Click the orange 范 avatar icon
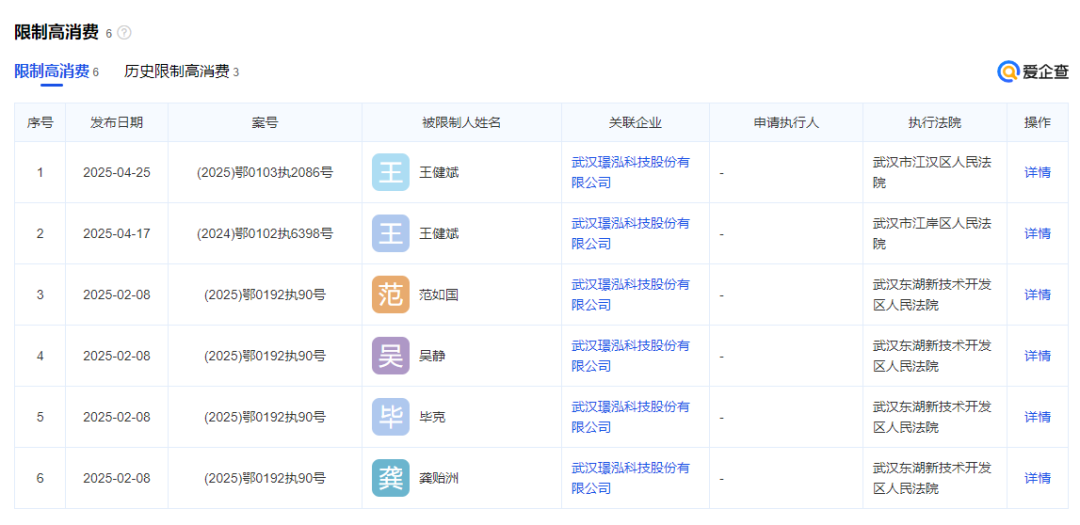This screenshot has width=1080, height=525. (390, 294)
